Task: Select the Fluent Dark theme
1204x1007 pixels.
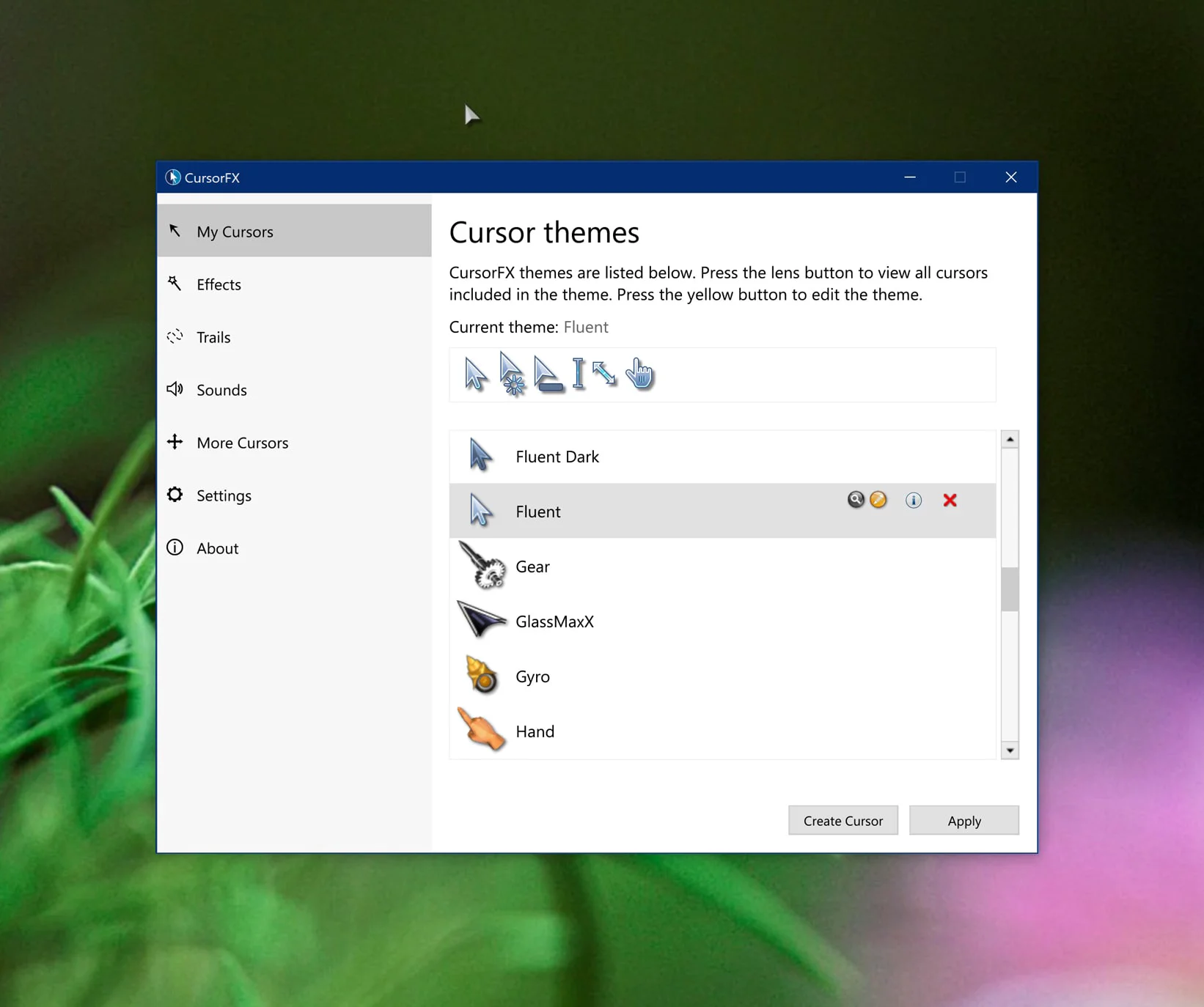Action: tap(557, 456)
